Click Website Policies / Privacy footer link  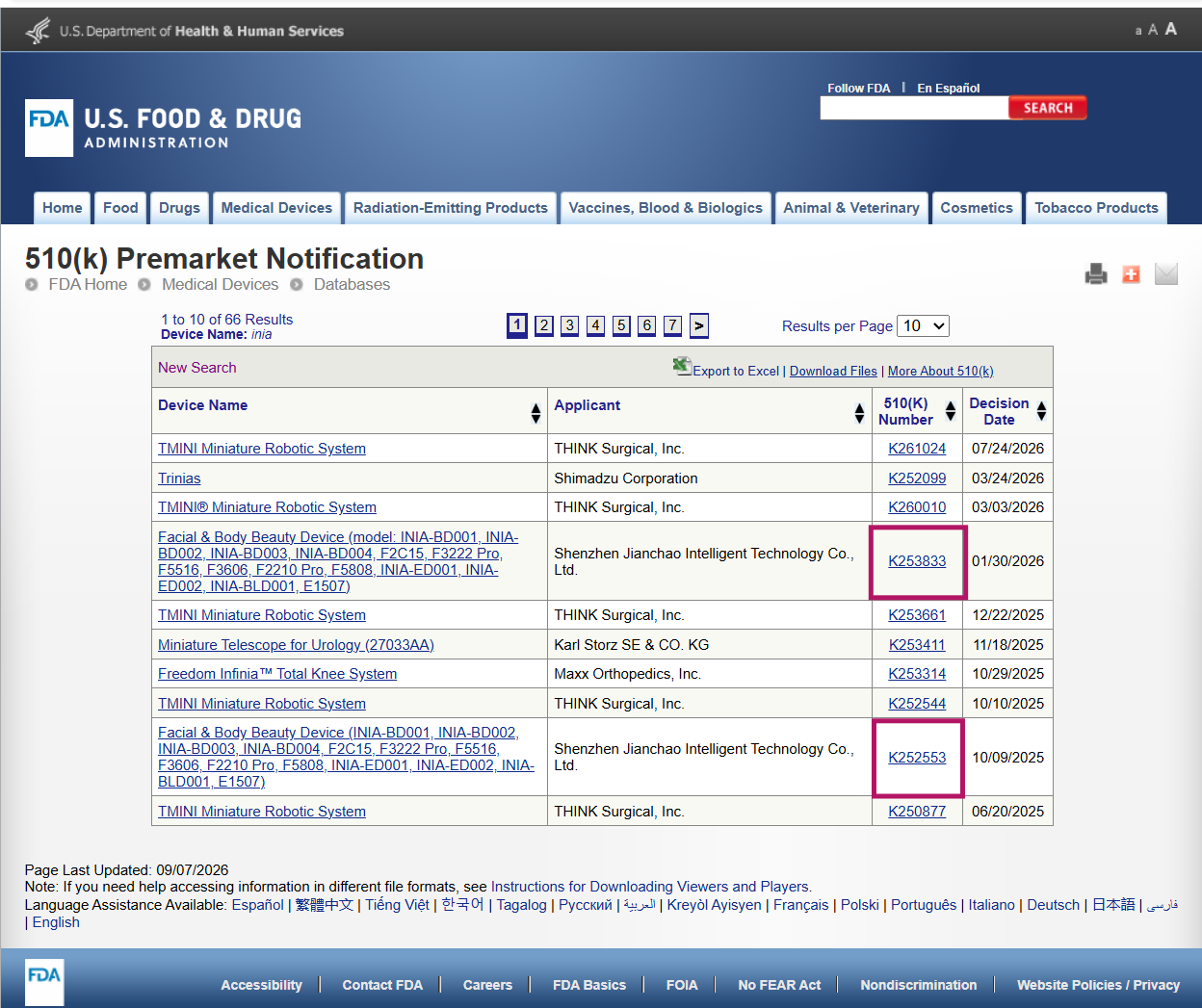pos(1098,985)
